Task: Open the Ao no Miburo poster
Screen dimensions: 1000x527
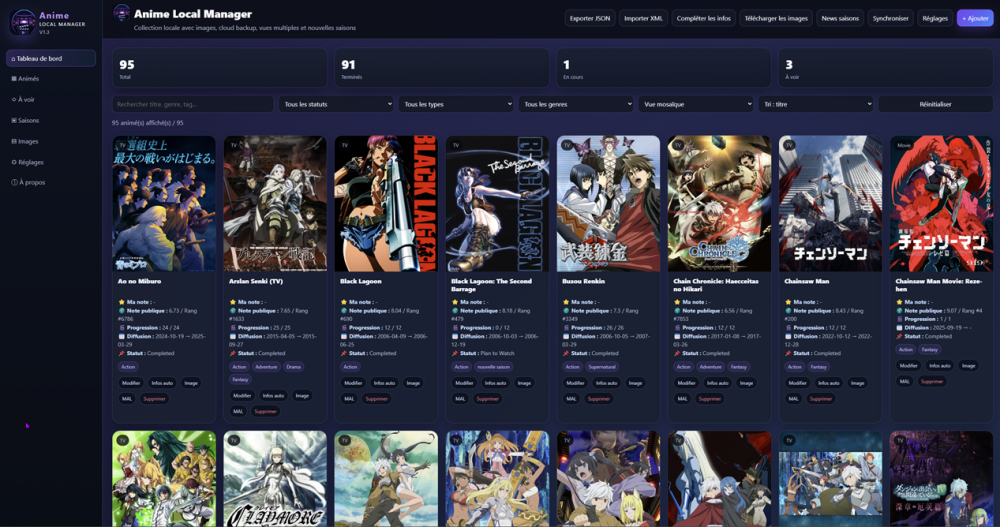Action: tap(164, 204)
